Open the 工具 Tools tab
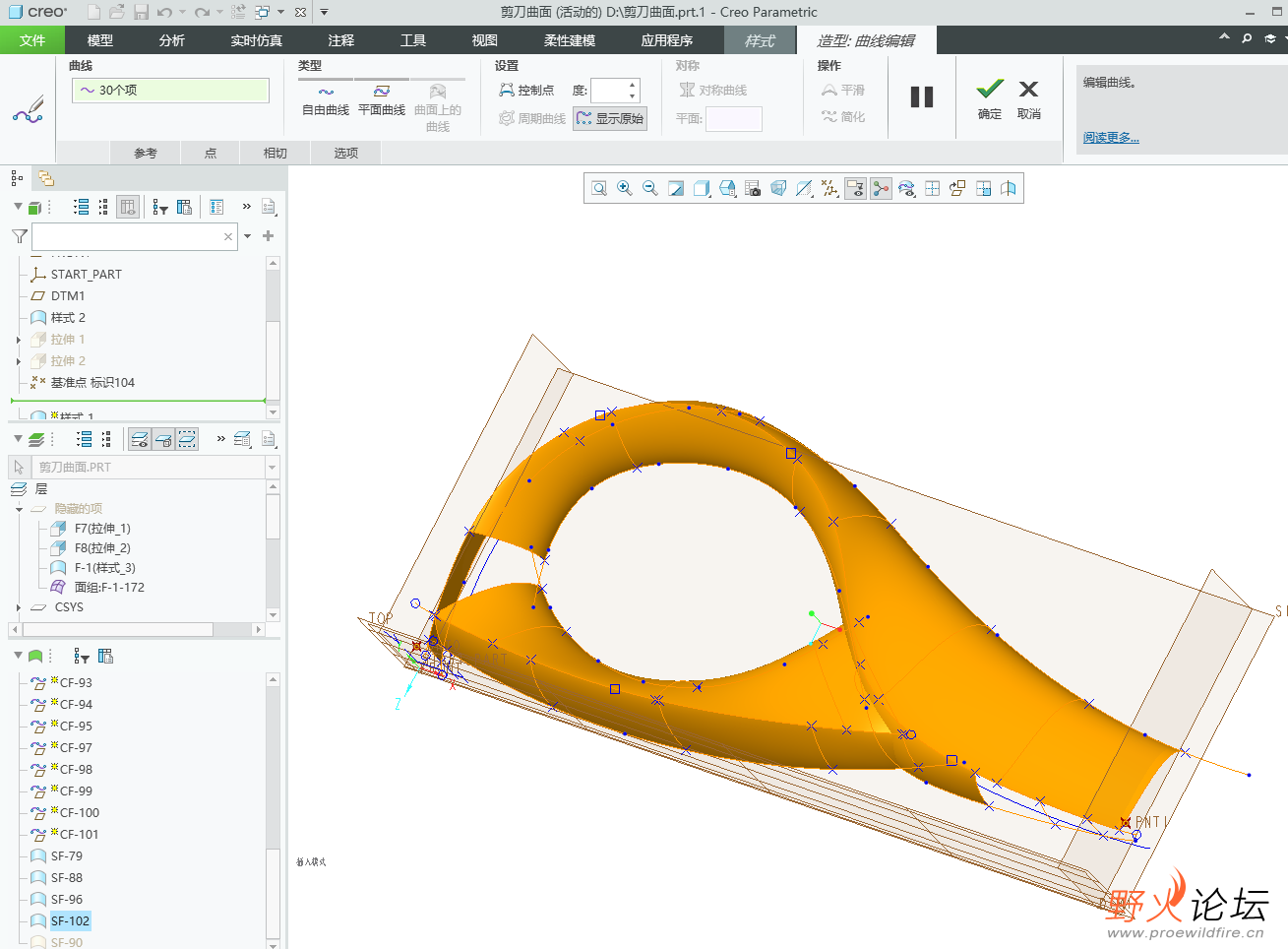1288x949 pixels. pos(413,40)
